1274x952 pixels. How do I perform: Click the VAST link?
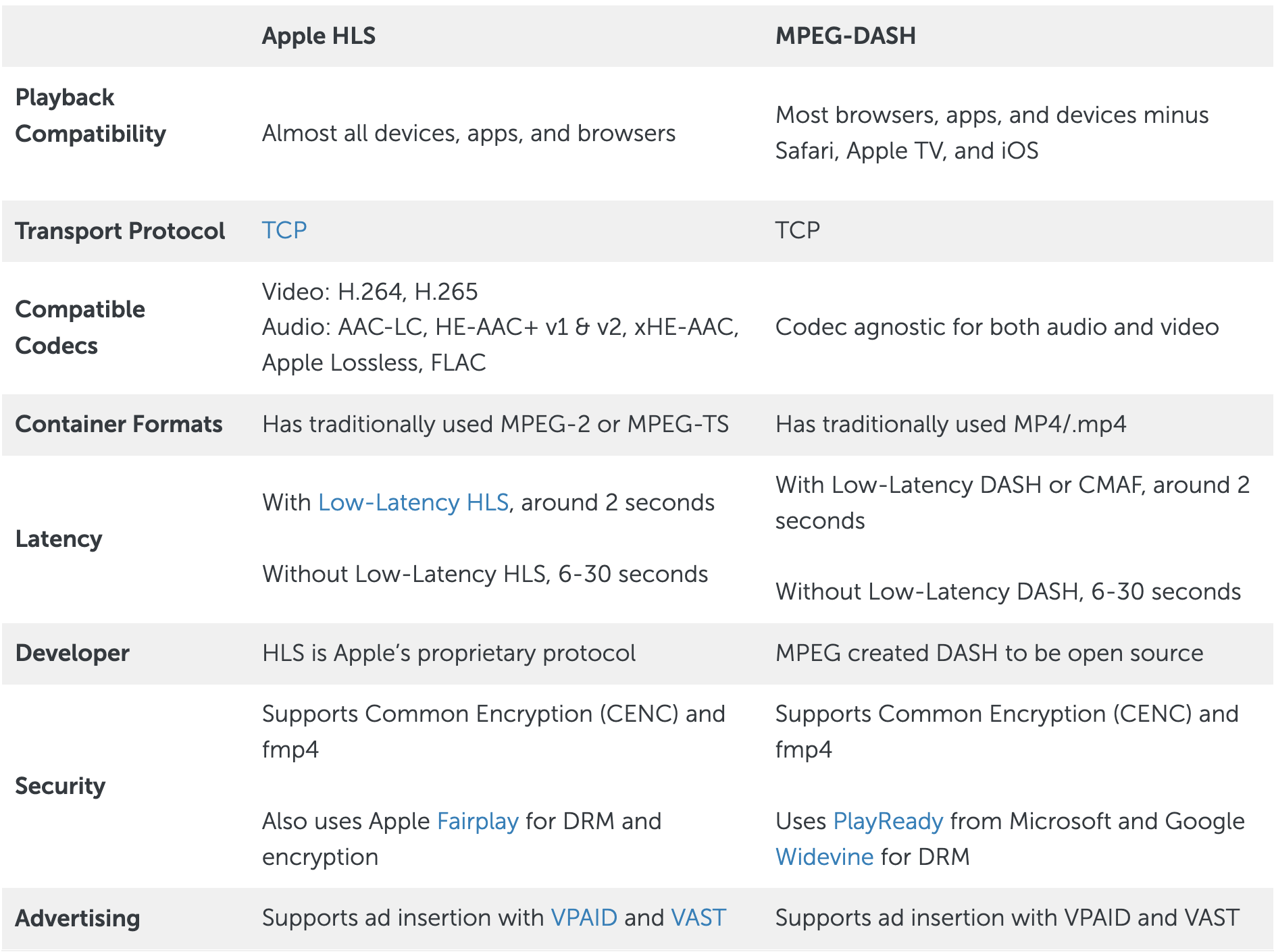(698, 918)
